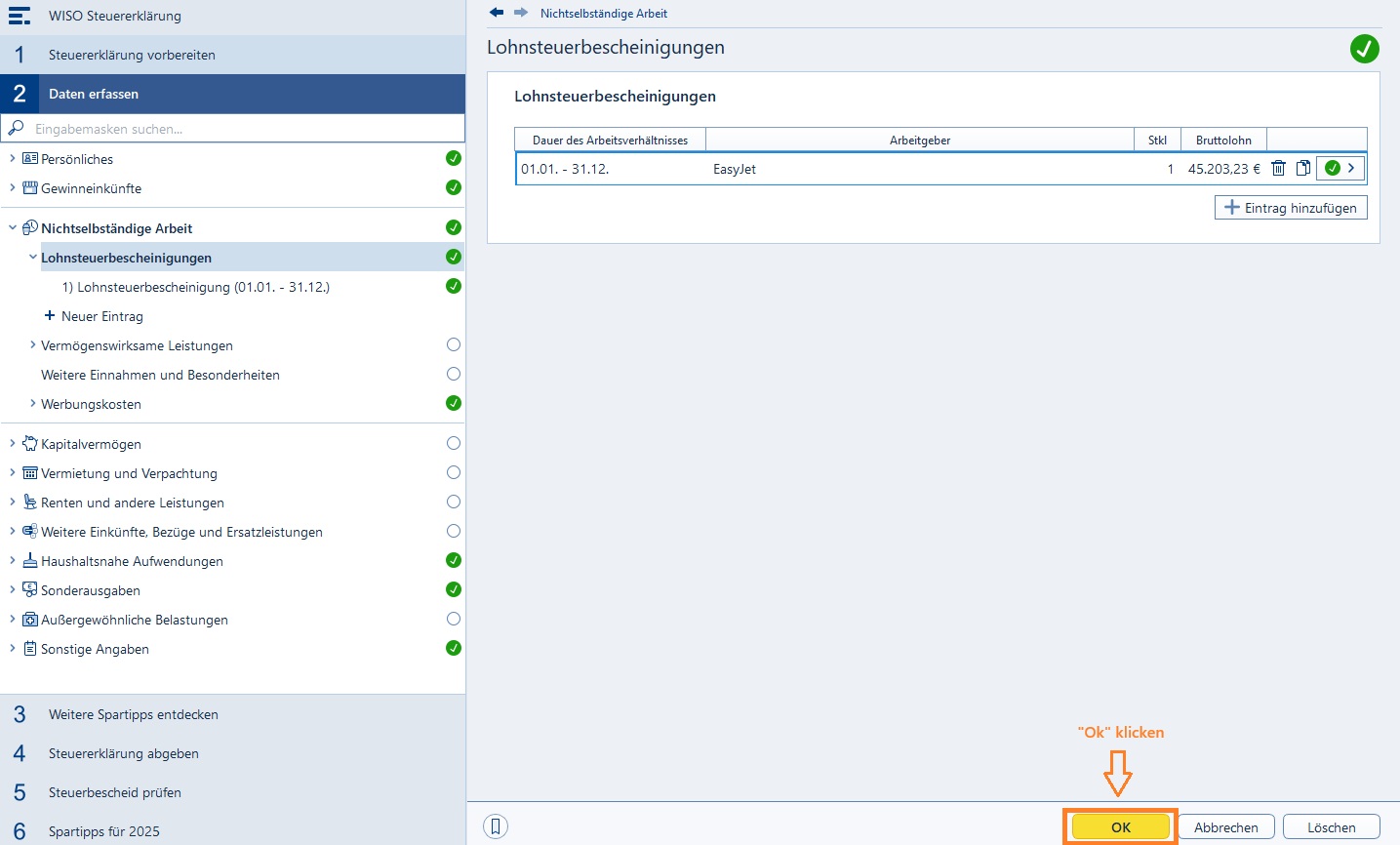Click the Löschen button
The image size is (1400, 845).
coord(1332,826)
